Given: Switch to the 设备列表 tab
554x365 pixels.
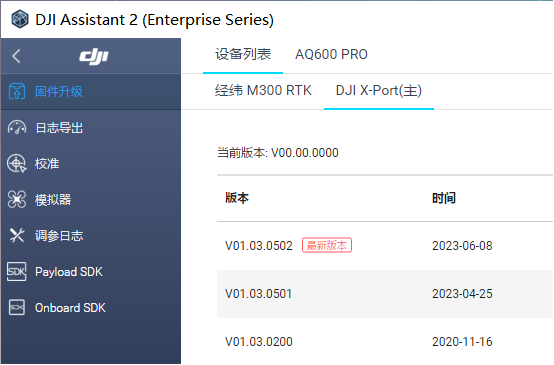Looking at the screenshot, I should point(243,55).
